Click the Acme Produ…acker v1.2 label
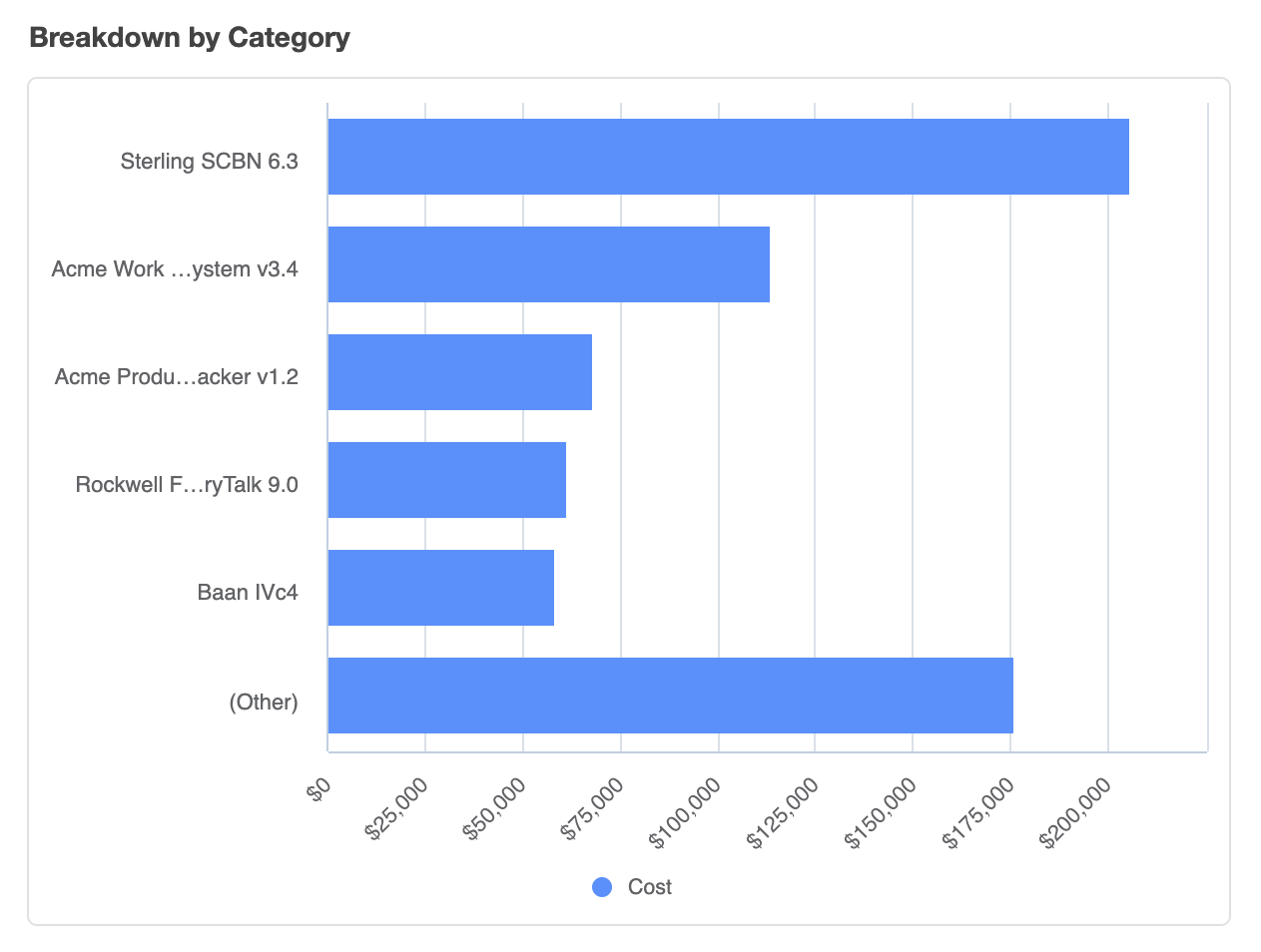The image size is (1261, 952). 177,377
